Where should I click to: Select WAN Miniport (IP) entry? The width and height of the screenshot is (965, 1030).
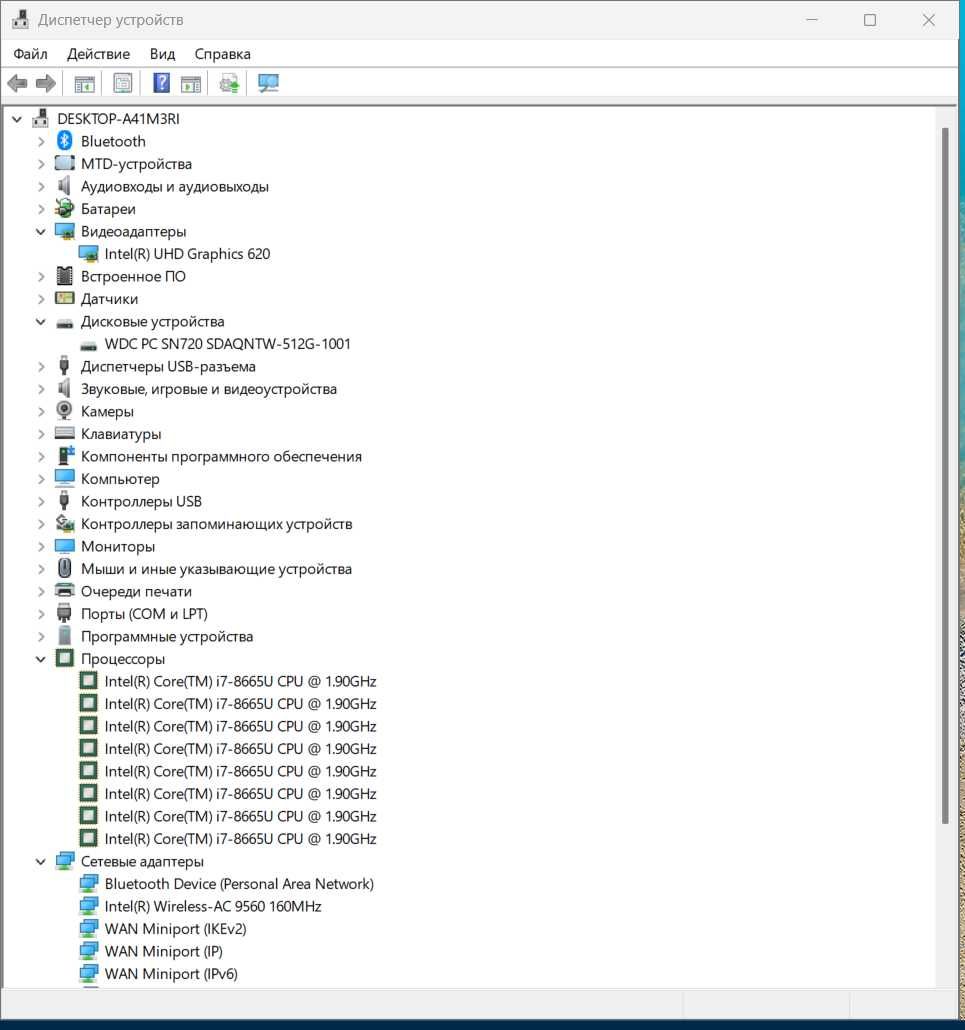tap(164, 951)
